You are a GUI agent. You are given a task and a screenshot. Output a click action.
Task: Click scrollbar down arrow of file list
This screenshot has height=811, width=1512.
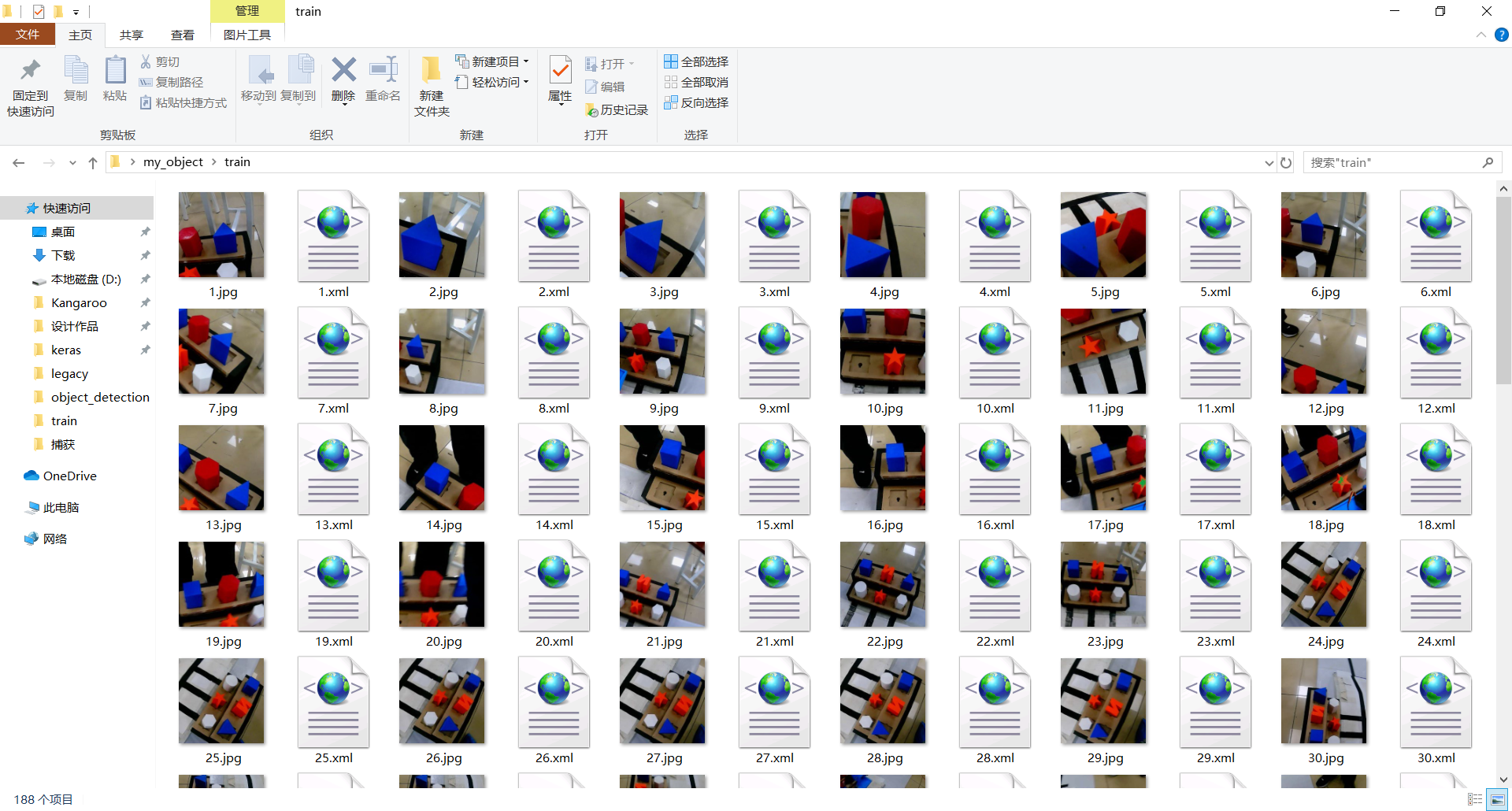[1503, 780]
